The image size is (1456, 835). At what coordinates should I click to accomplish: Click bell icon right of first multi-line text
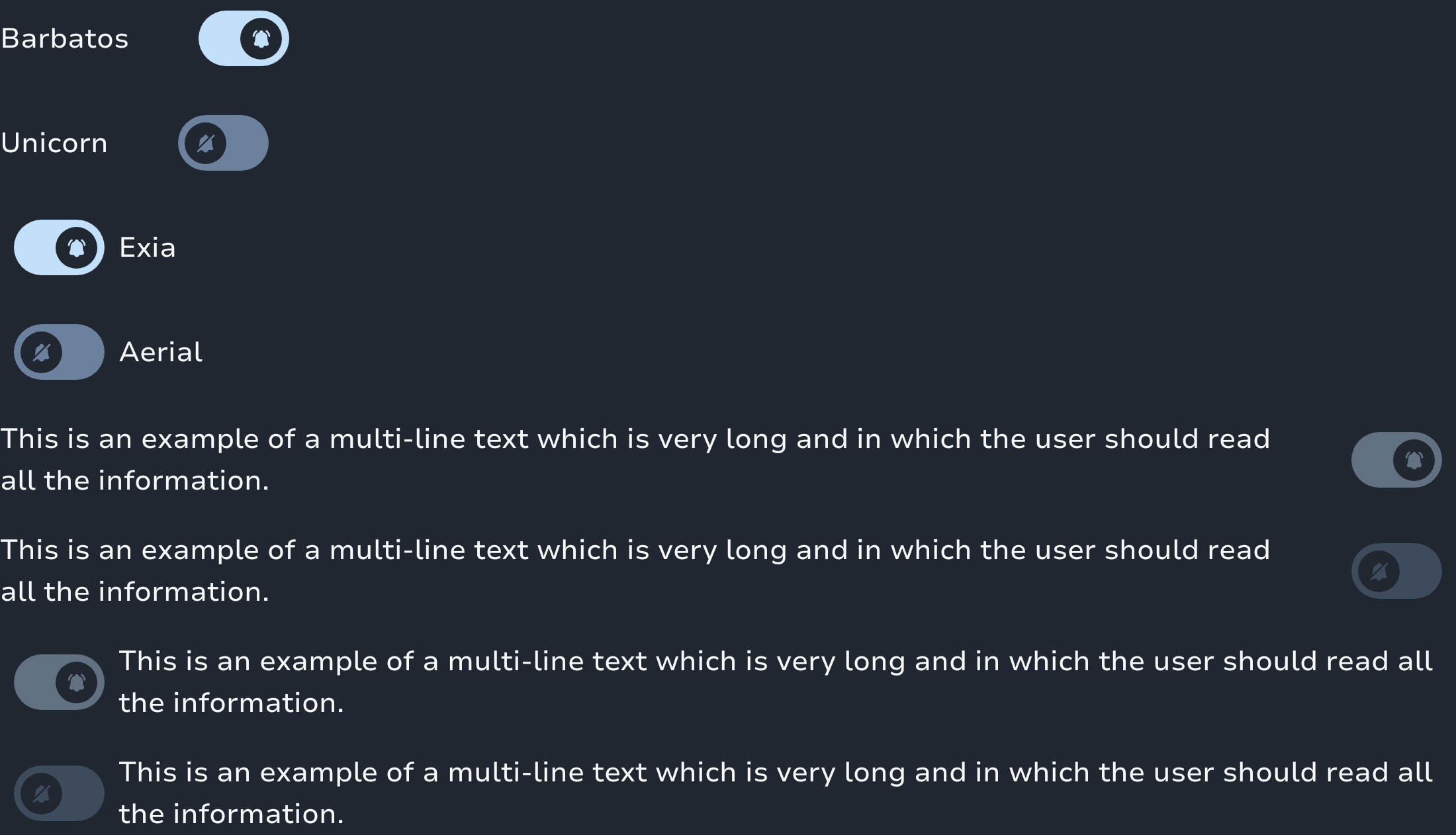pyautogui.click(x=1414, y=461)
